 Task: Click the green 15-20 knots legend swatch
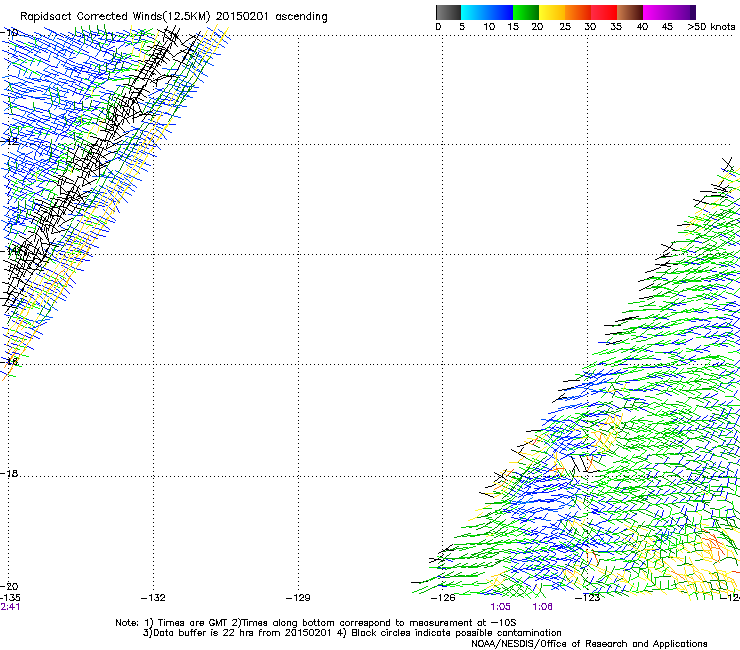(526, 12)
